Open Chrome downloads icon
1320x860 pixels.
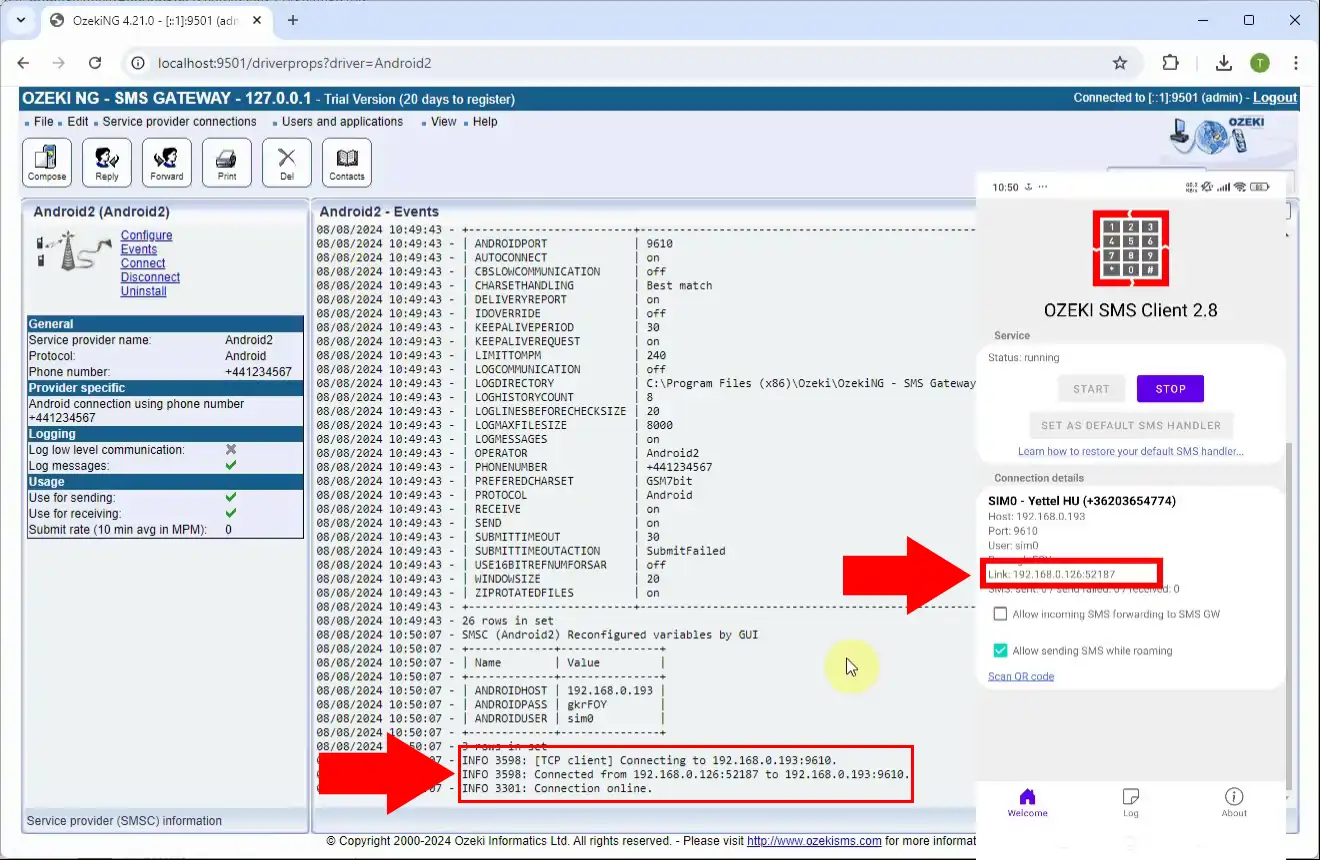point(1223,63)
